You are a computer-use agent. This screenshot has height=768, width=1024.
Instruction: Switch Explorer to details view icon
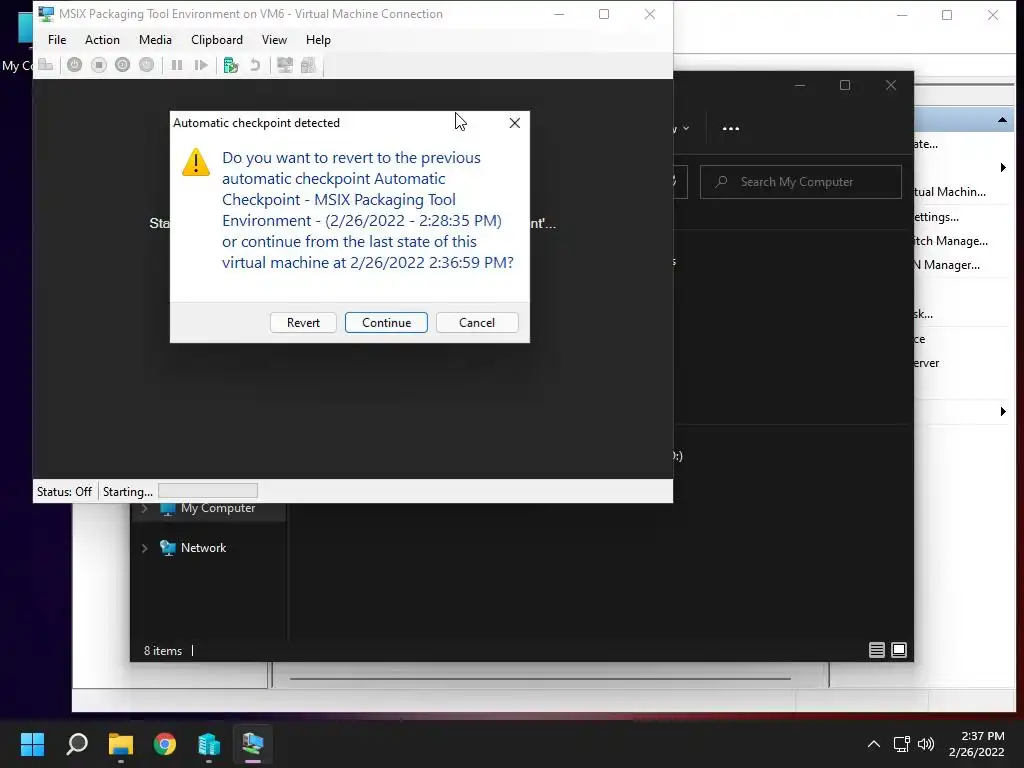point(876,650)
